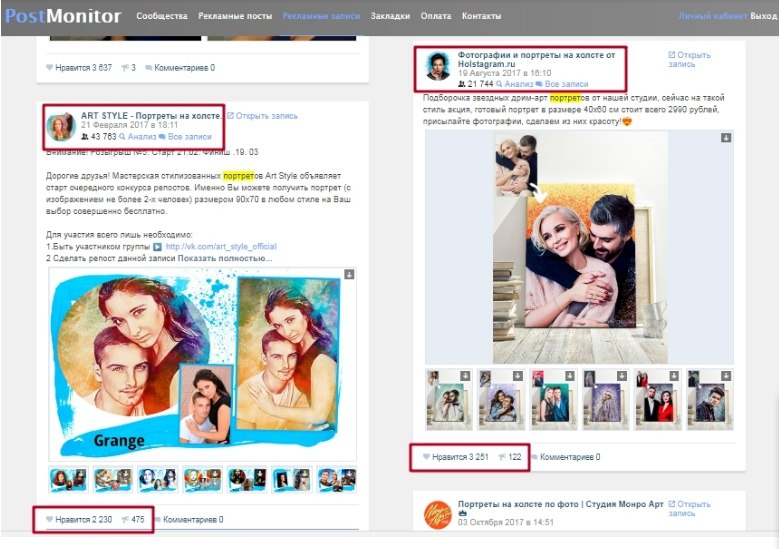Download fifth Holstagram thumbnail image
779x549 pixels.
tap(674, 376)
